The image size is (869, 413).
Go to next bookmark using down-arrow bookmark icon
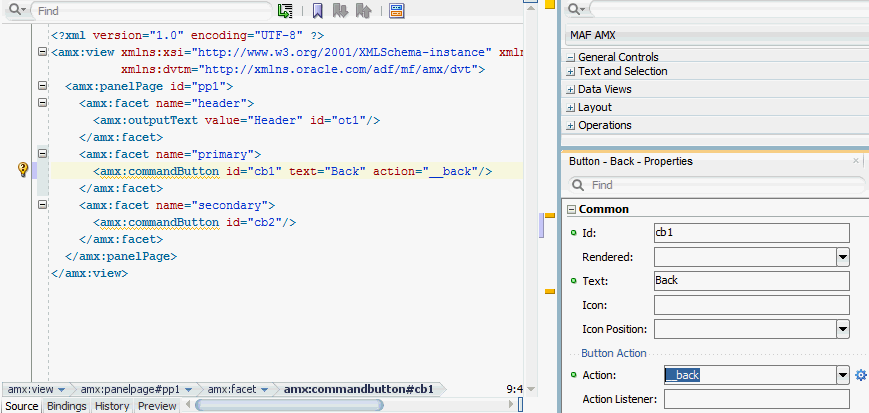click(340, 11)
